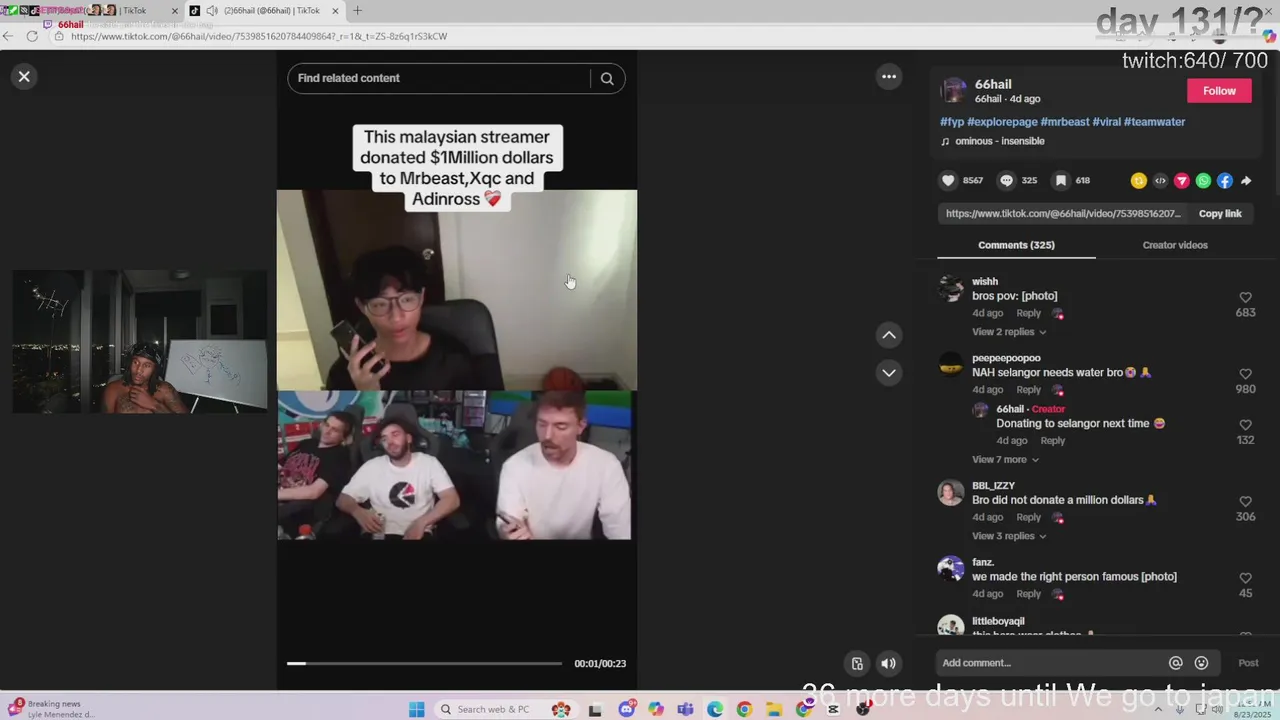This screenshot has width=1280, height=720.
Task: Send to friends via red paper-plane icon
Action: pos(1182,181)
